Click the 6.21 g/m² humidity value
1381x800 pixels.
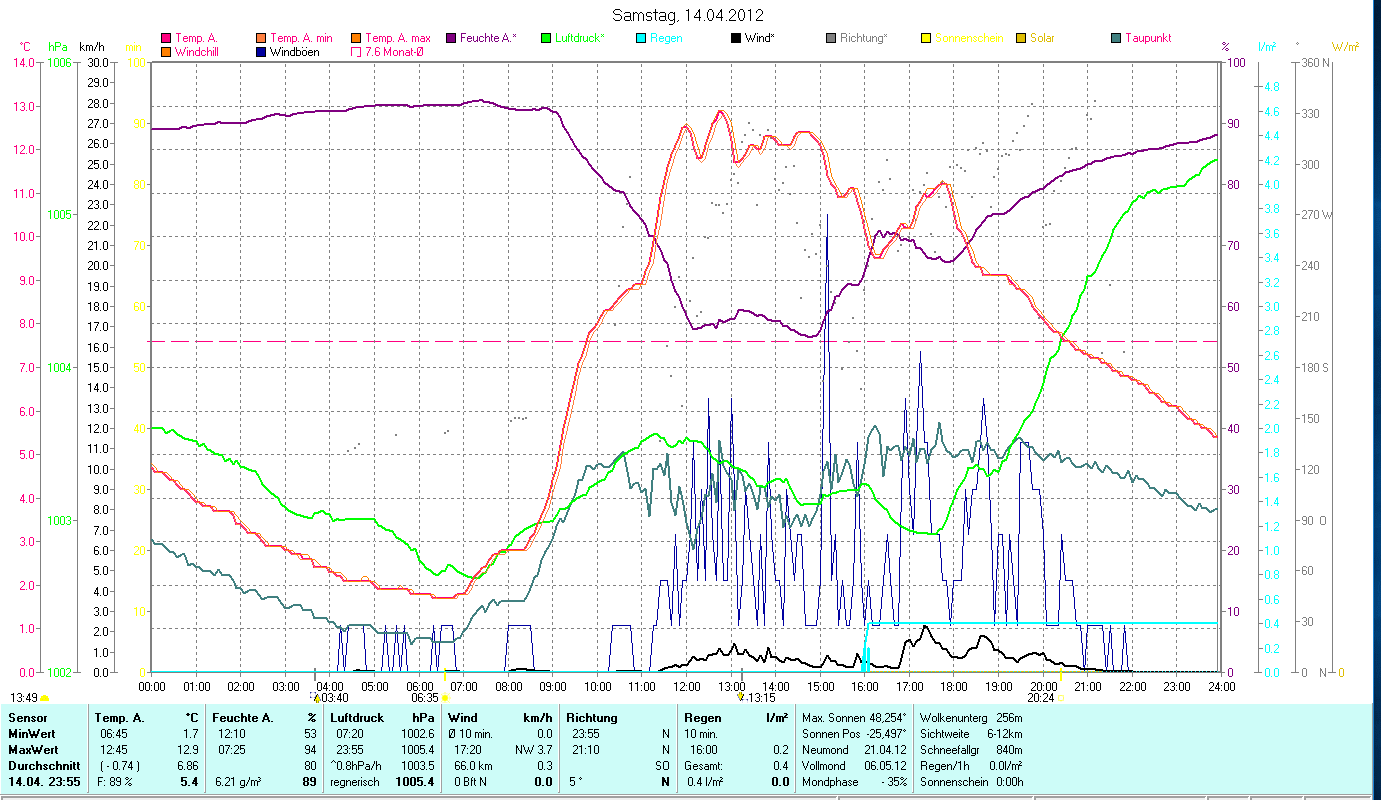coord(239,782)
